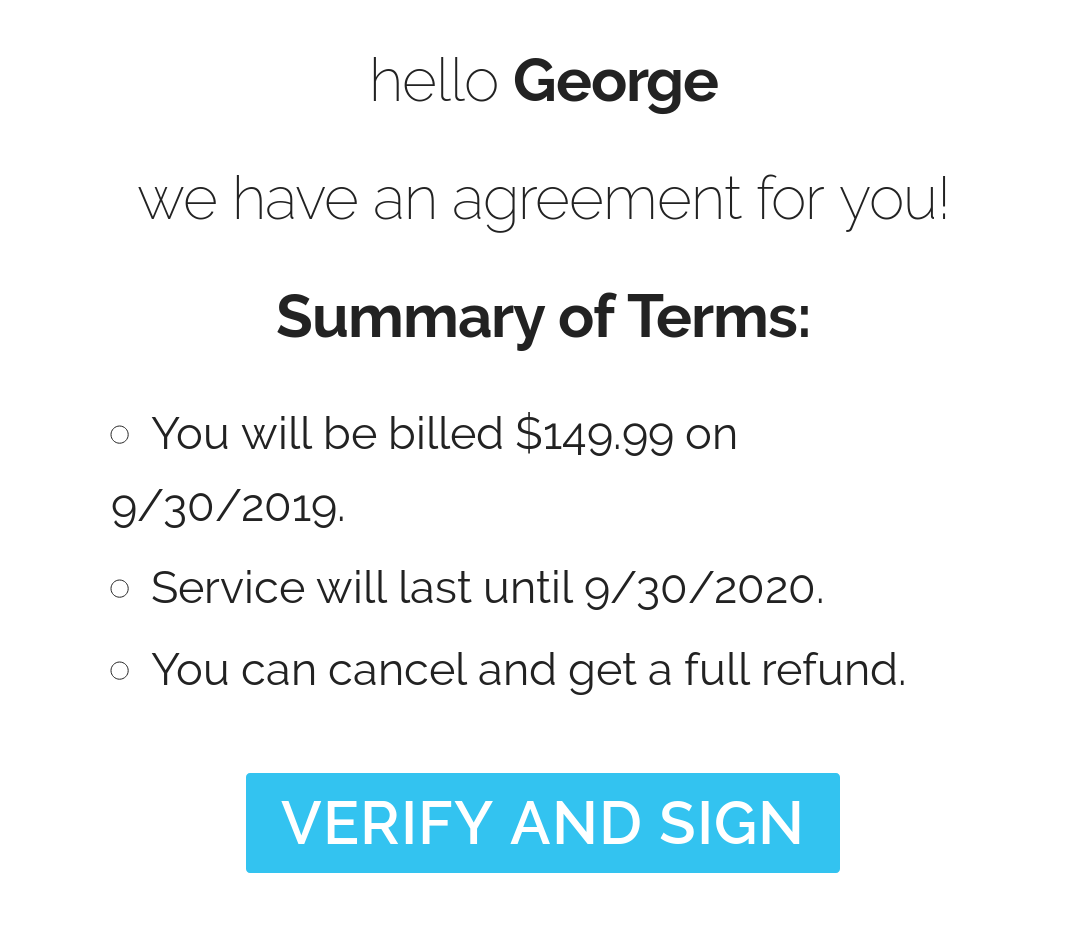
Task: Click the bullet next to Service term
Action: click(x=120, y=588)
